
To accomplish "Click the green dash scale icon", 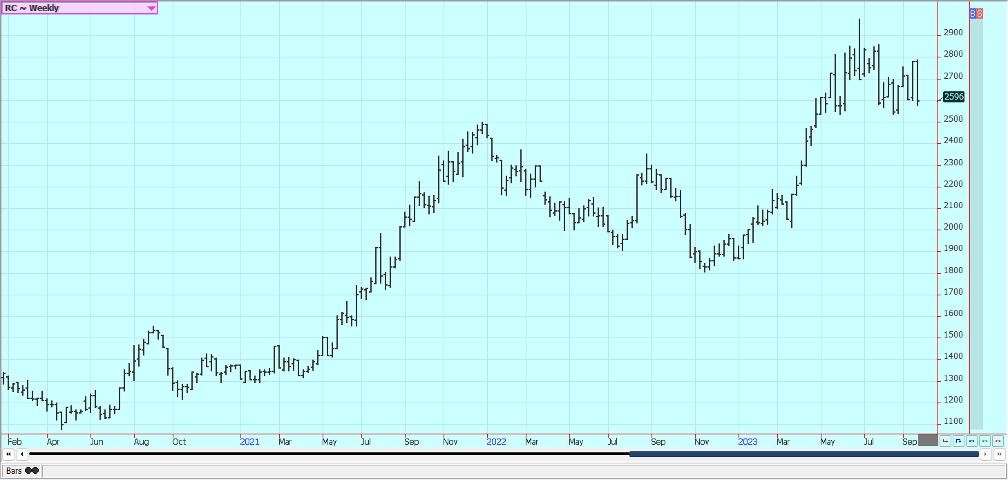I will tap(985, 441).
